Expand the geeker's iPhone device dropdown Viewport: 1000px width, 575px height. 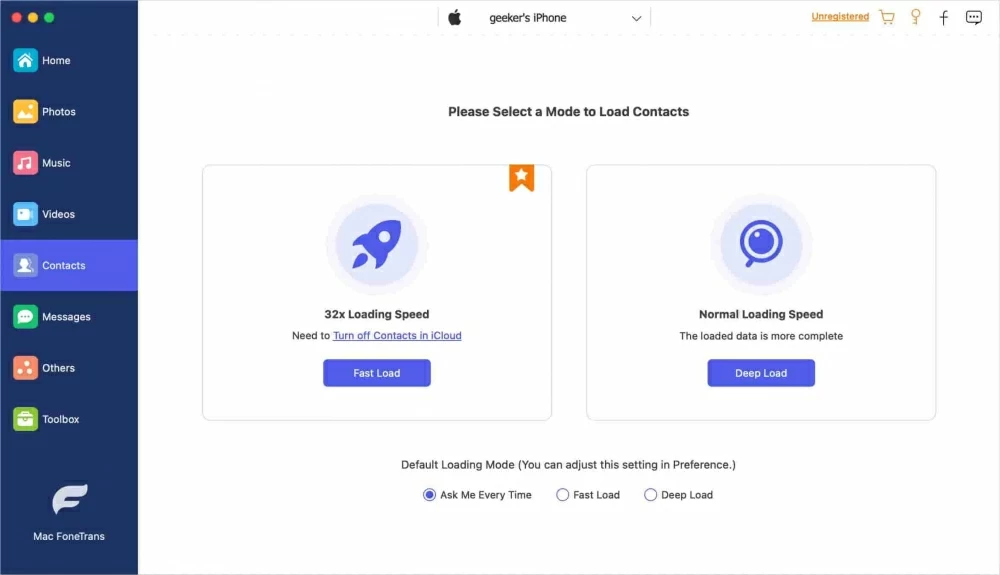tap(636, 18)
